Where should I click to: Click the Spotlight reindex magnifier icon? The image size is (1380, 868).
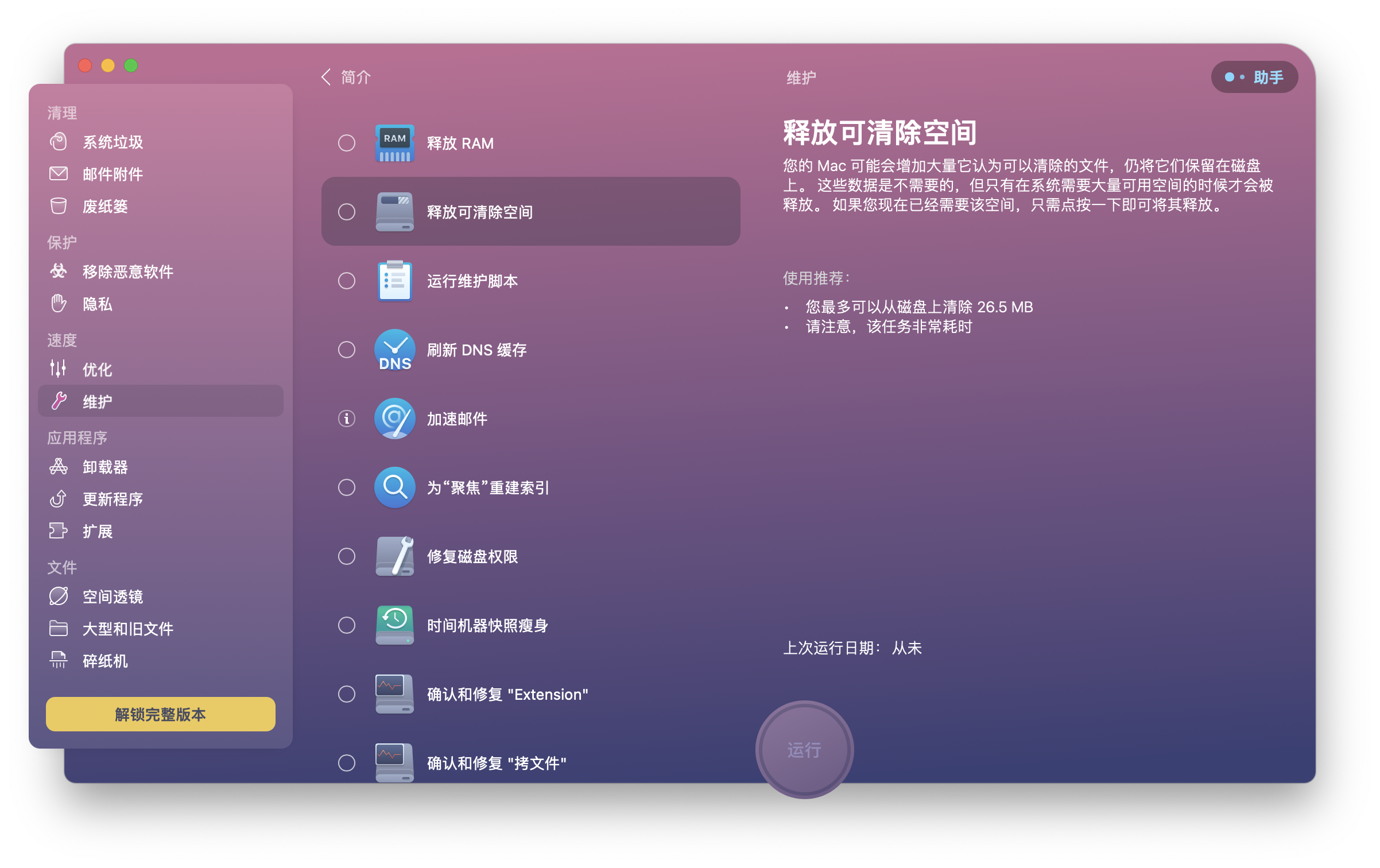[394, 487]
